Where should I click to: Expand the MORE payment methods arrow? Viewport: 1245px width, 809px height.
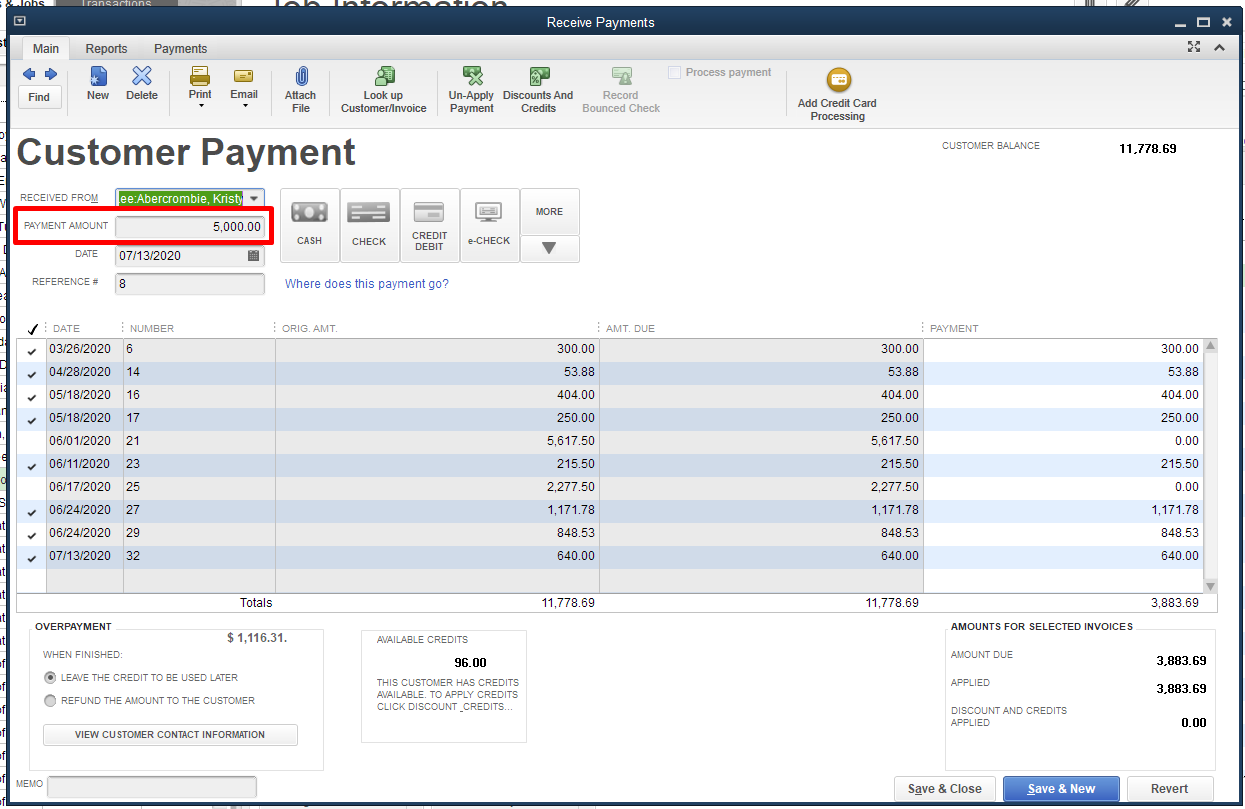549,248
